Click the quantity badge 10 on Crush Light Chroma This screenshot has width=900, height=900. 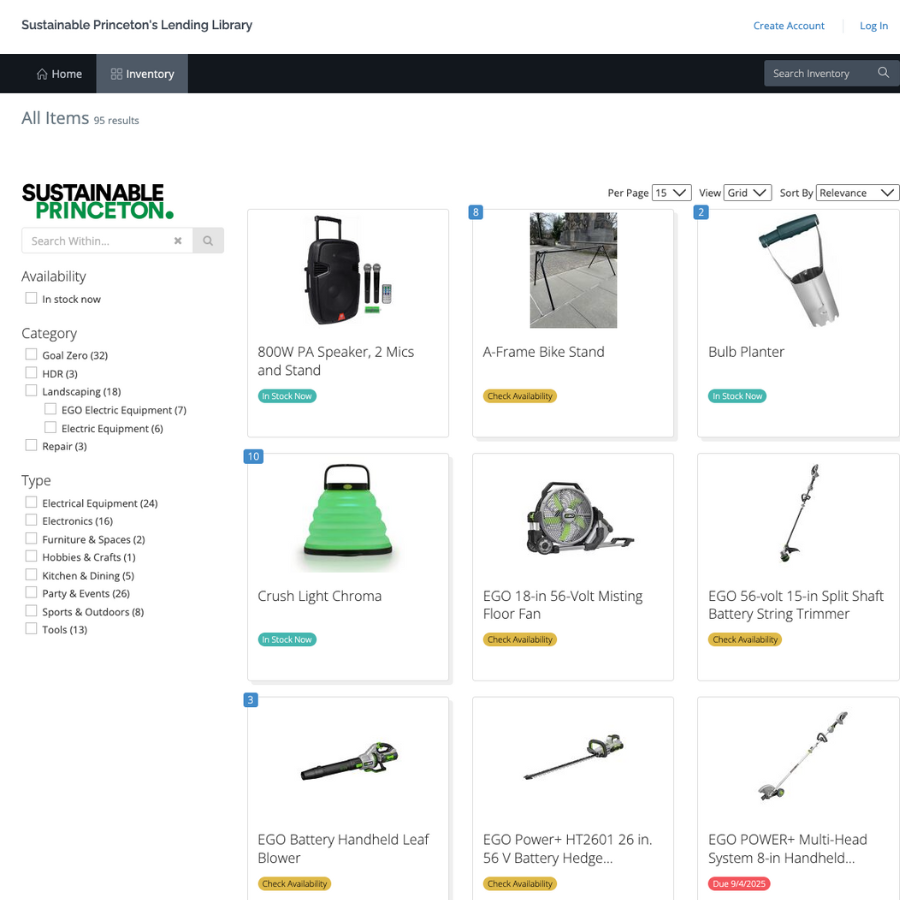click(x=253, y=457)
